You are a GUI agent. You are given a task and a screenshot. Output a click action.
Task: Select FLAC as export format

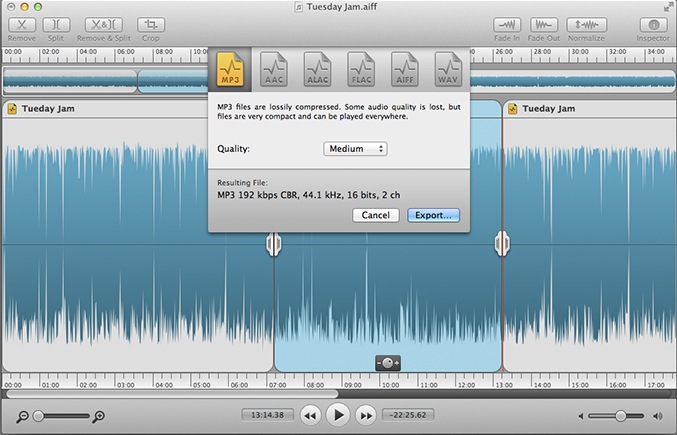(361, 69)
